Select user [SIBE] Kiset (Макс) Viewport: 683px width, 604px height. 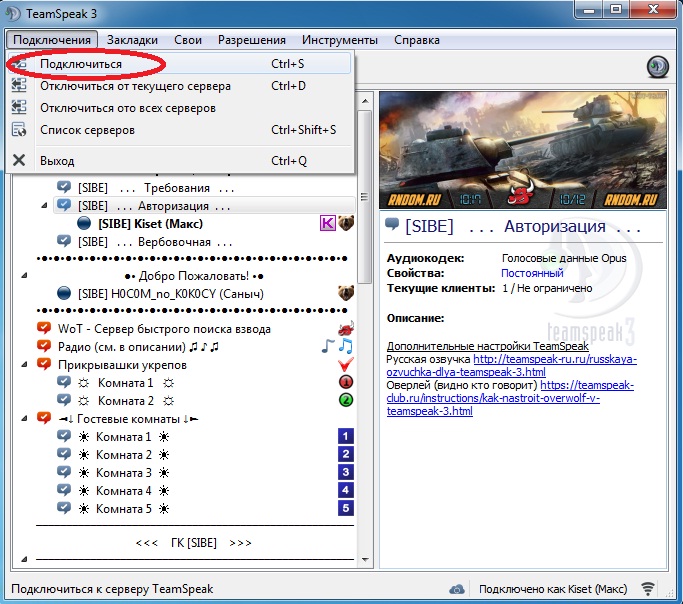(150, 224)
